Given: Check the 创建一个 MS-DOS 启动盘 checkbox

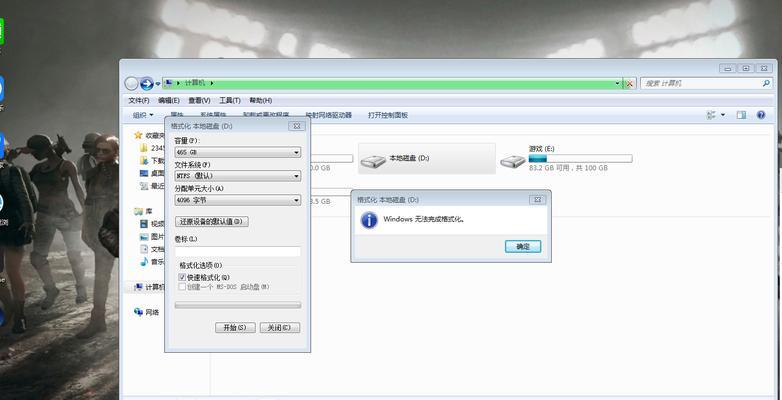Looking at the screenshot, I should (x=183, y=287).
